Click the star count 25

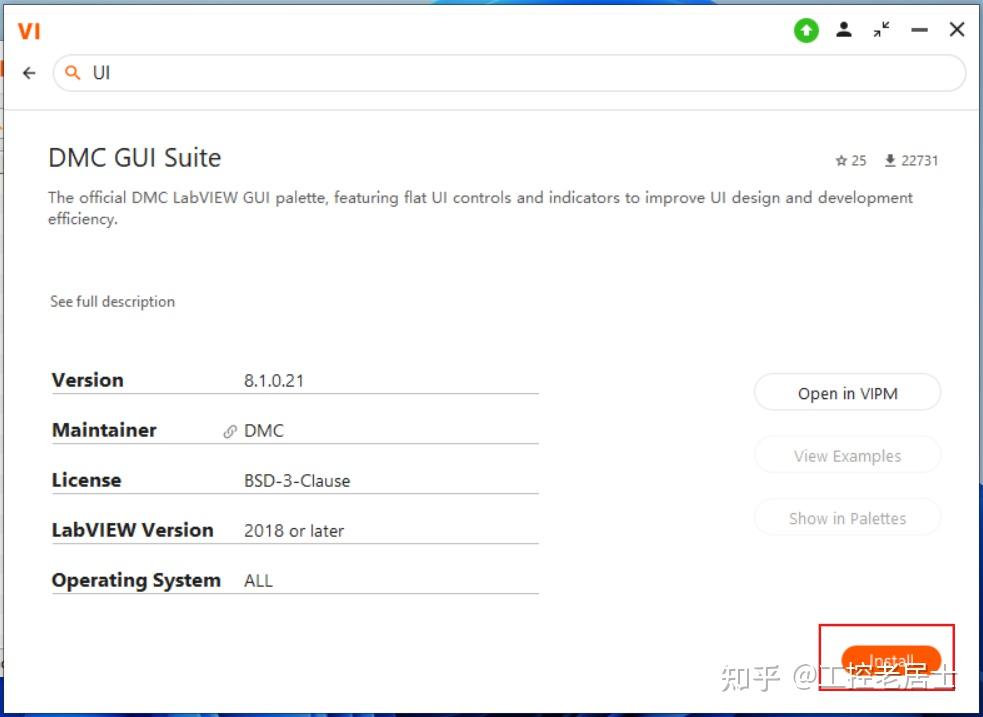[859, 161]
